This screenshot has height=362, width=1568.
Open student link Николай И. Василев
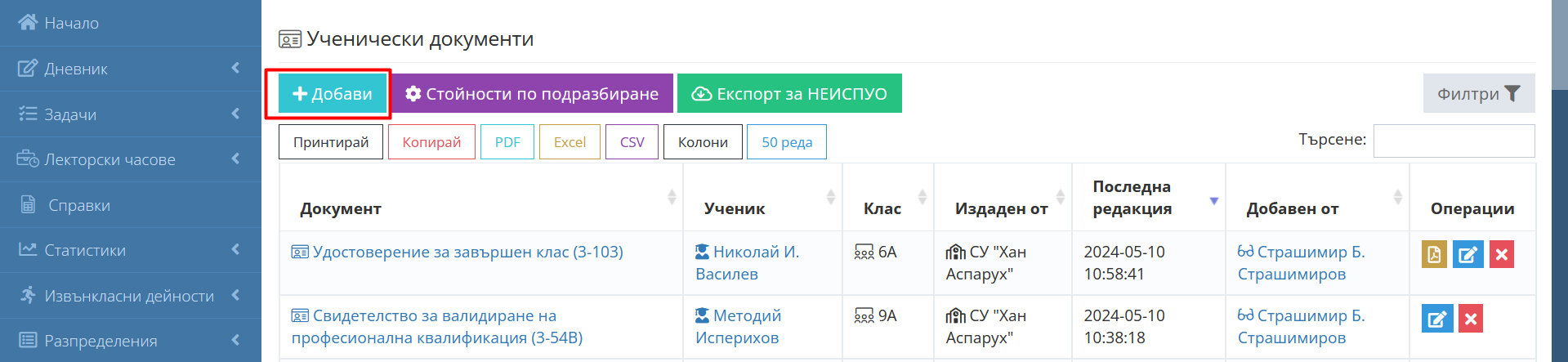[747, 262]
